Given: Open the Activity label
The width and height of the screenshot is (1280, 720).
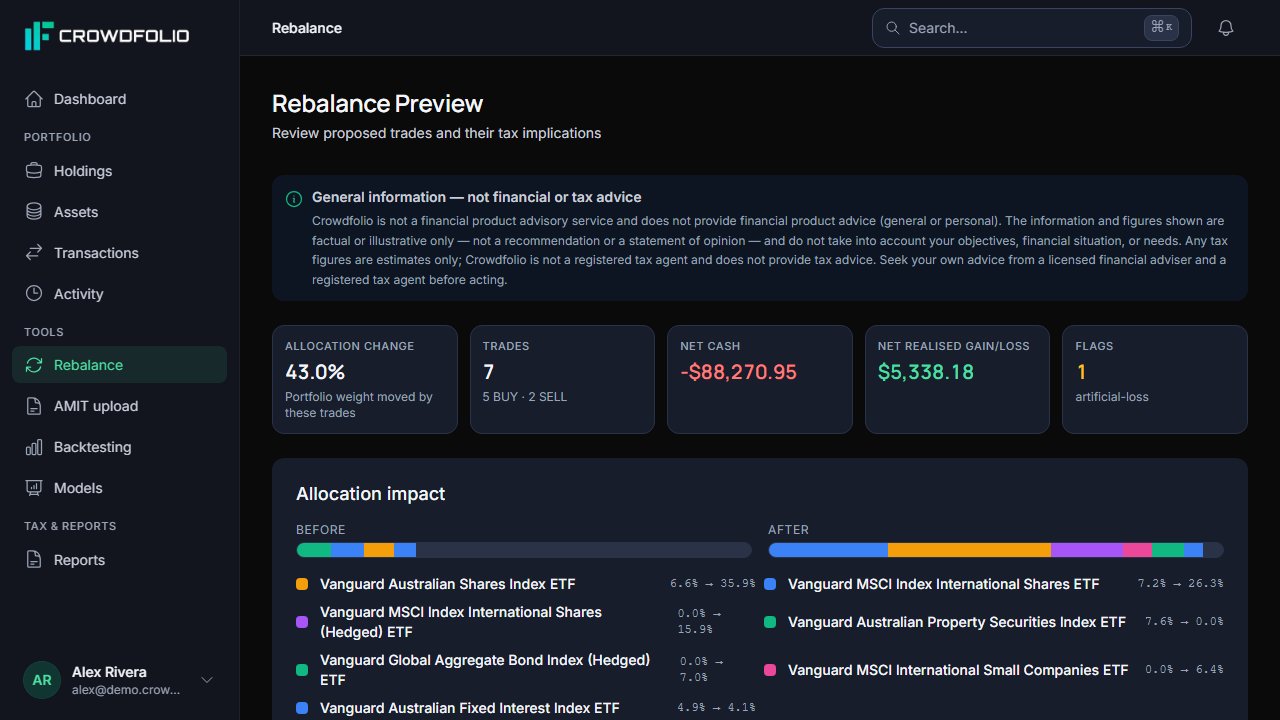Looking at the screenshot, I should pyautogui.click(x=78, y=294).
